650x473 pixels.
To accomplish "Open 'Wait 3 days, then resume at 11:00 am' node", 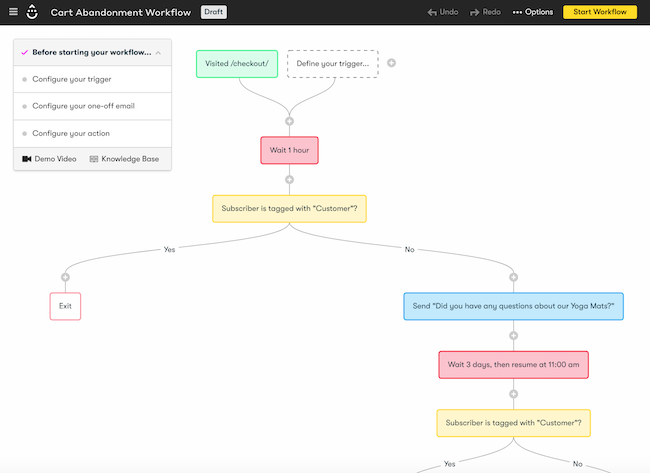I will click(x=513, y=365).
